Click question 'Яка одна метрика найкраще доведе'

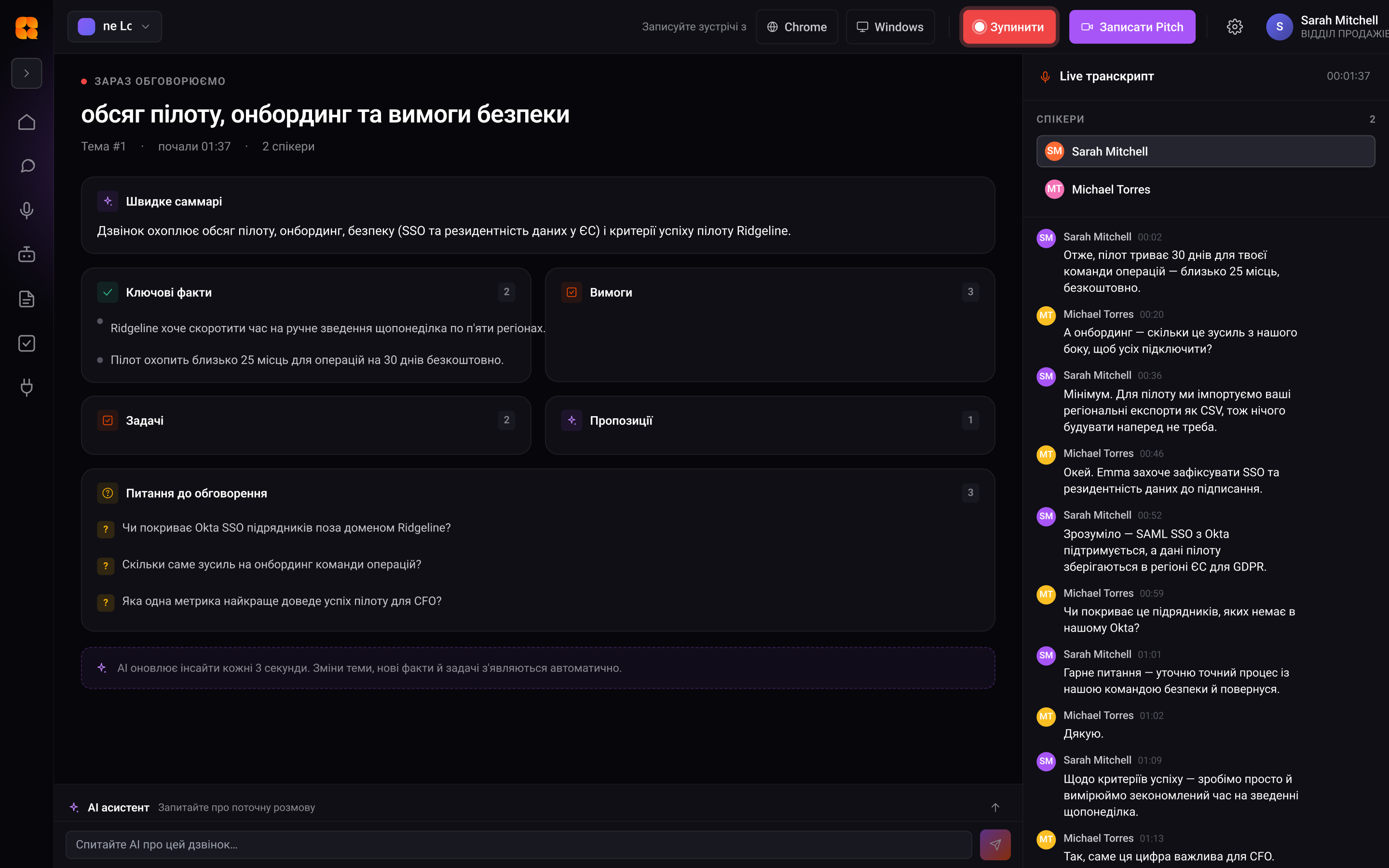point(282,601)
